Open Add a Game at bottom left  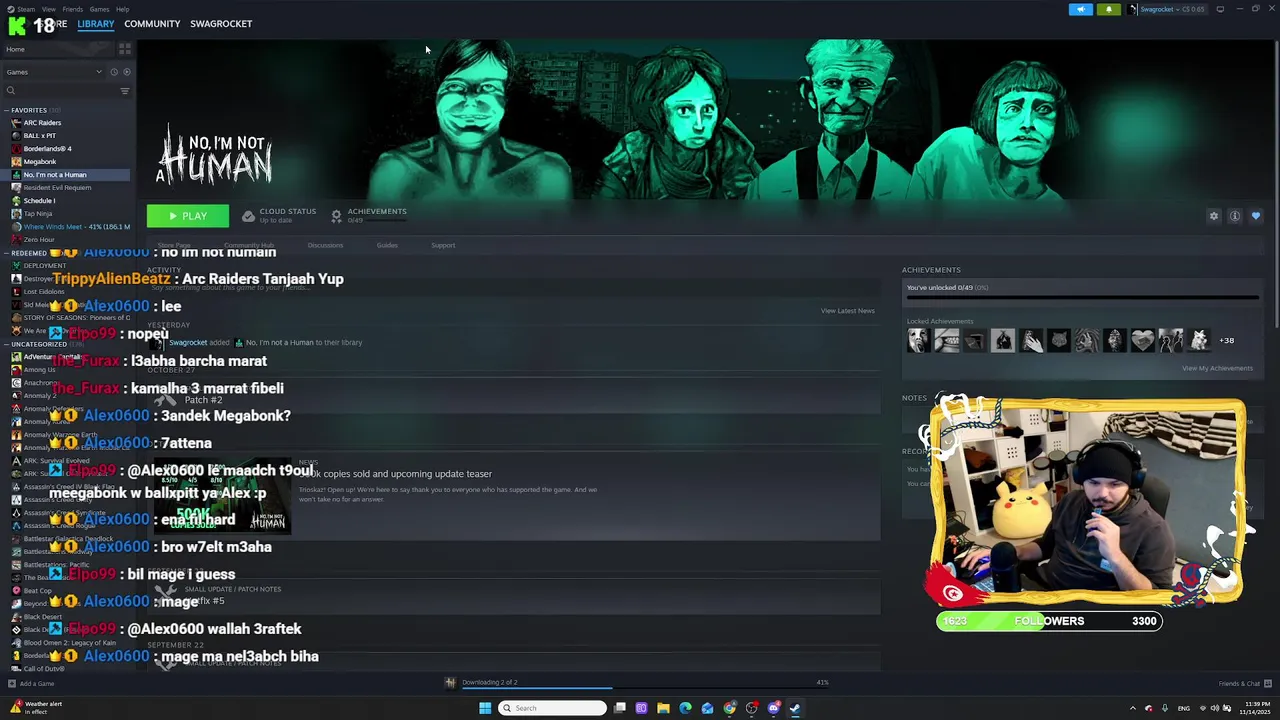(31, 684)
